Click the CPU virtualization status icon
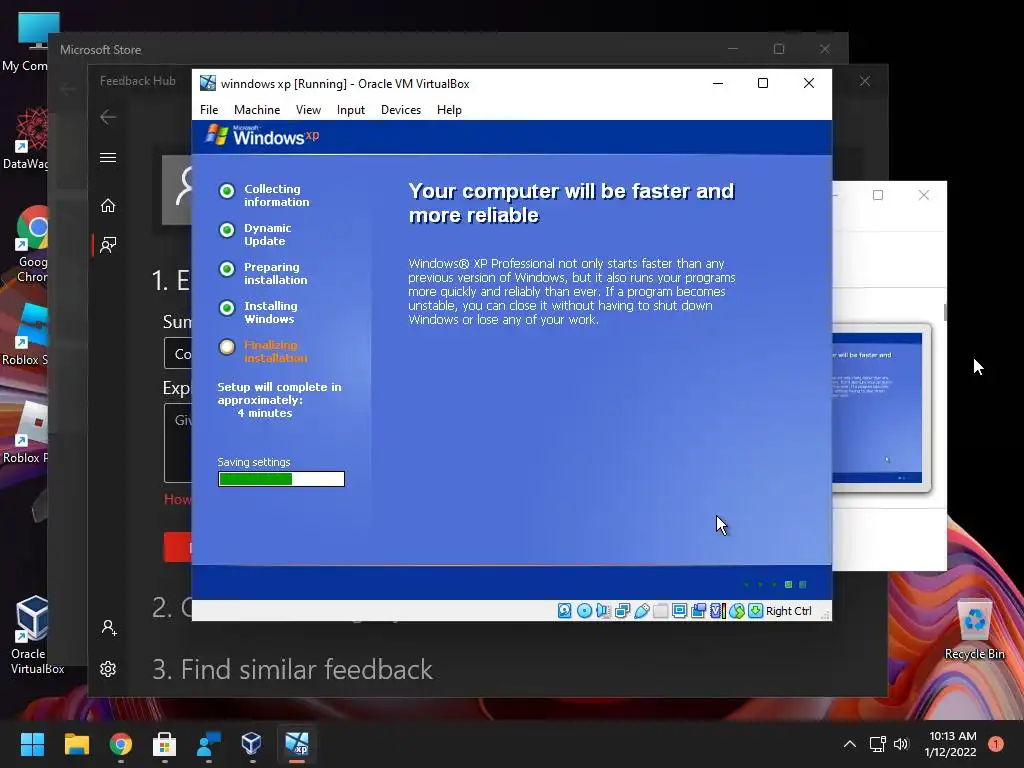The height and width of the screenshot is (768, 1024). click(718, 611)
